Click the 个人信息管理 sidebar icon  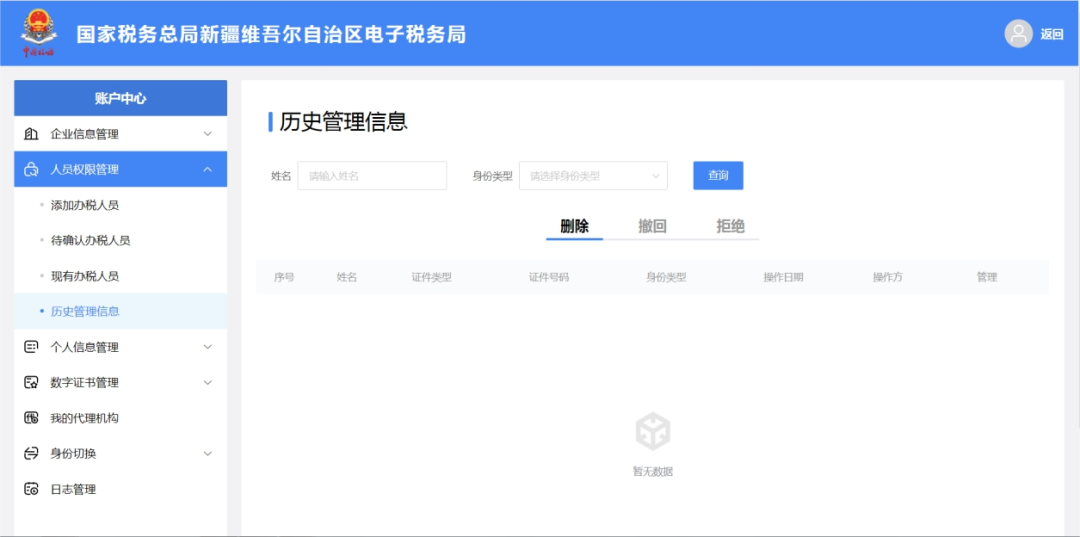pyautogui.click(x=31, y=347)
